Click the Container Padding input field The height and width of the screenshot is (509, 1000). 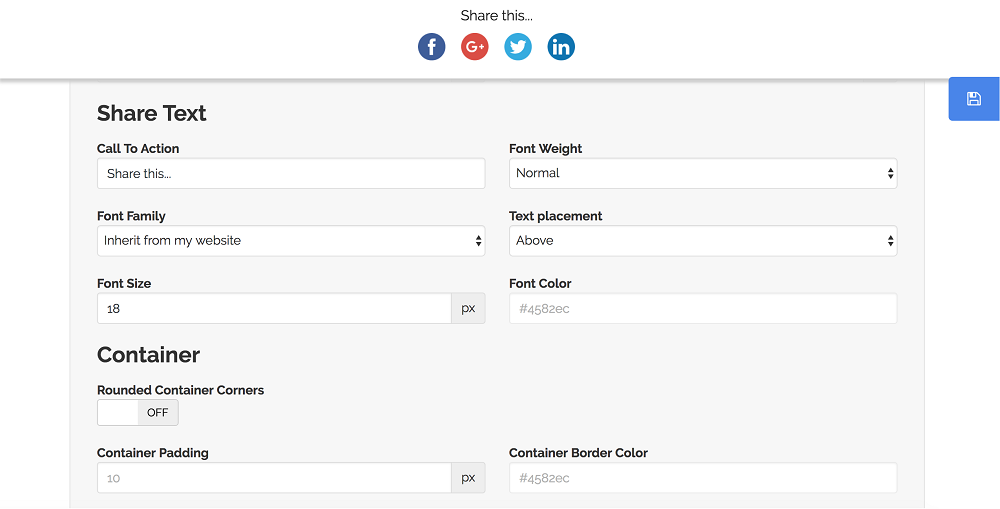pos(274,478)
